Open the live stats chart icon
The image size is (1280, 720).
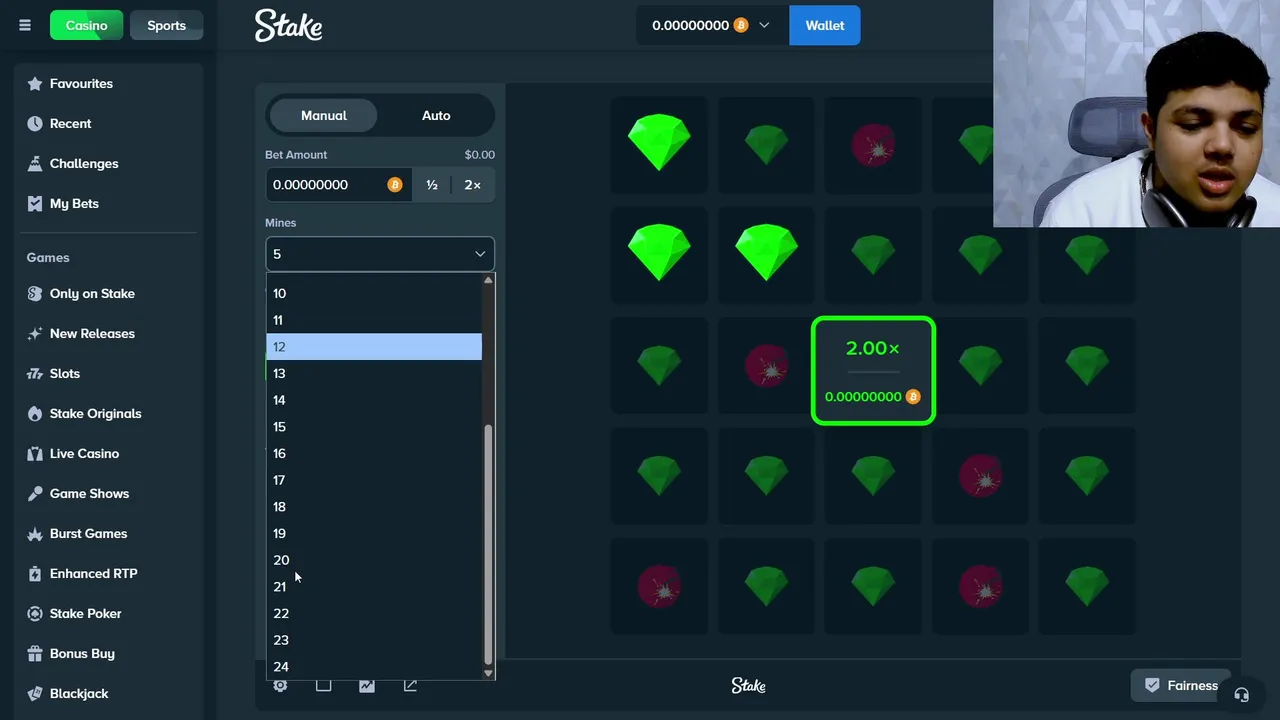point(367,686)
